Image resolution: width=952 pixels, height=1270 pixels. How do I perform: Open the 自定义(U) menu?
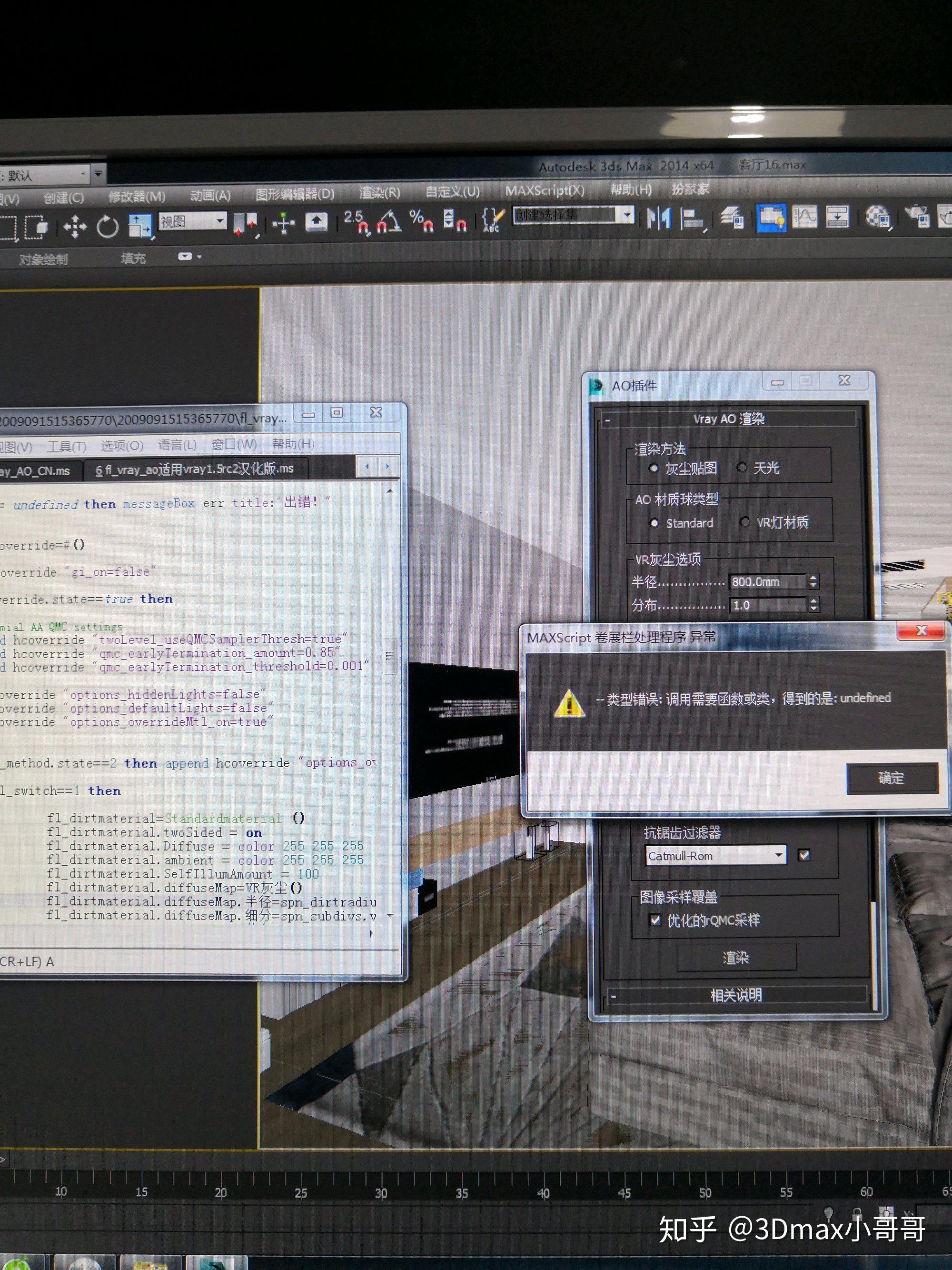(452, 192)
